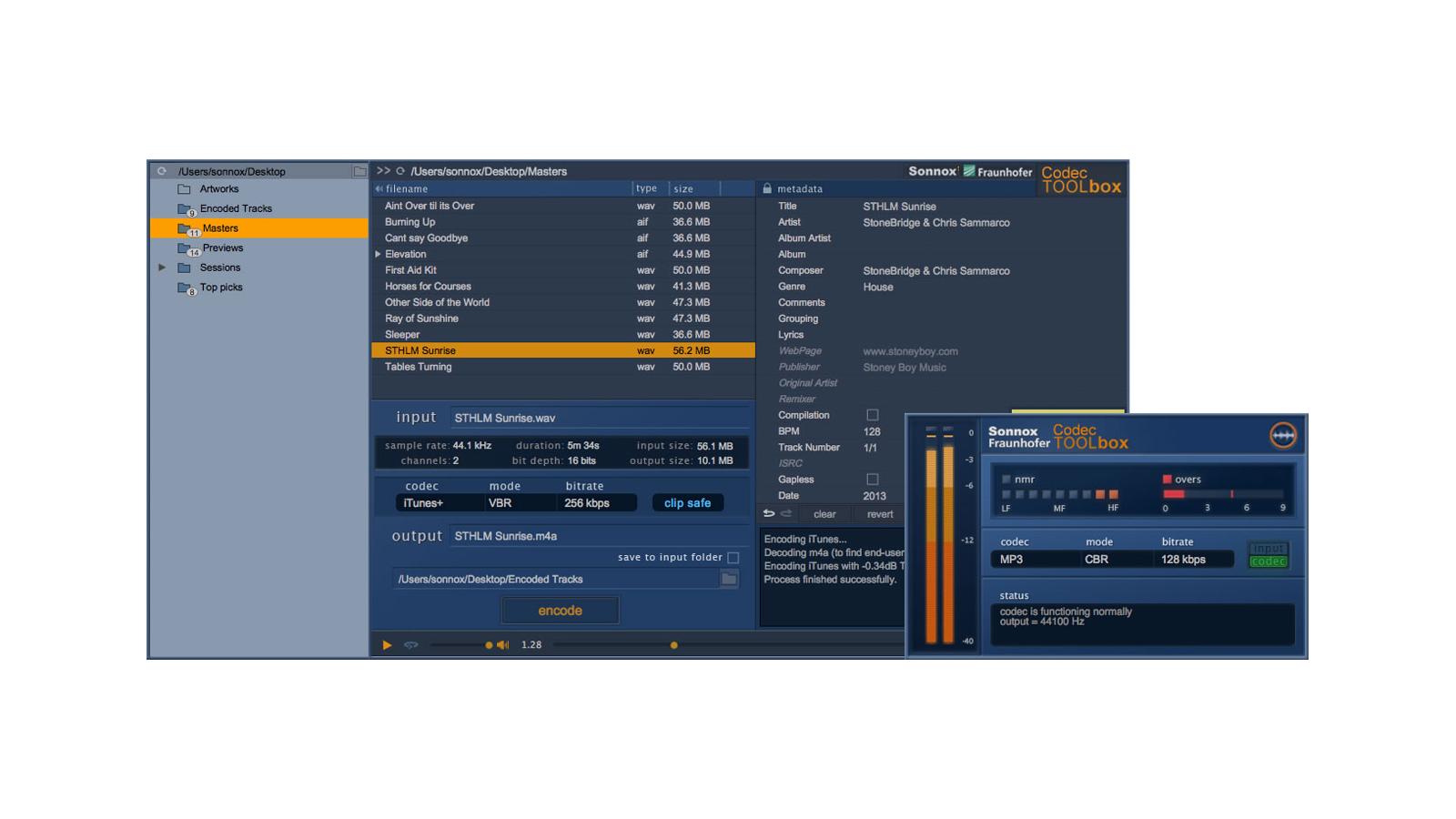Select the Encoded Tracks folder in the sidebar
Viewport: 1456px width, 819px height.
(259, 209)
